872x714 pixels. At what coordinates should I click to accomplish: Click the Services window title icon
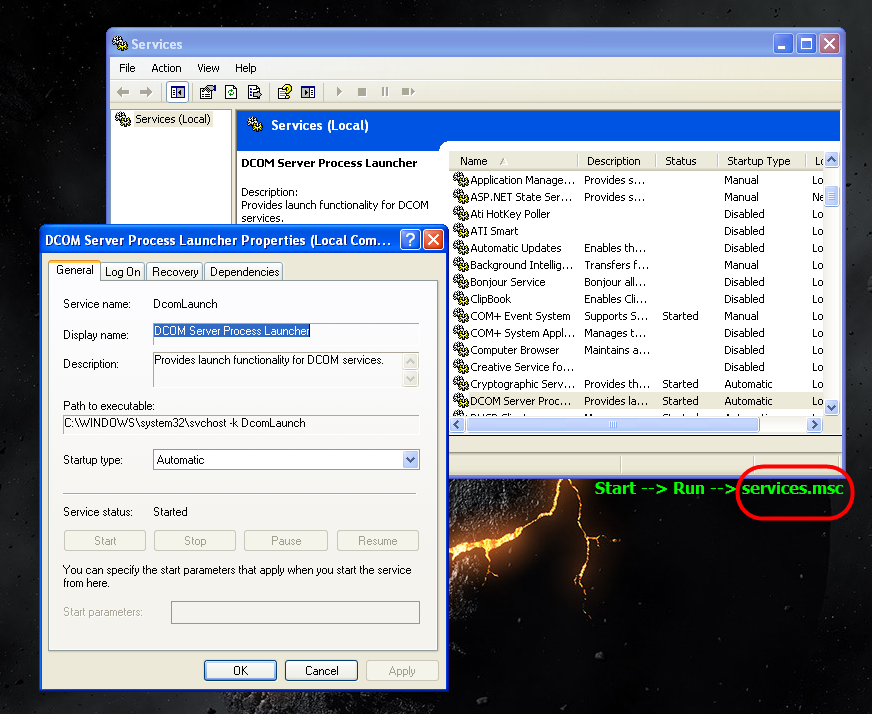tap(120, 43)
